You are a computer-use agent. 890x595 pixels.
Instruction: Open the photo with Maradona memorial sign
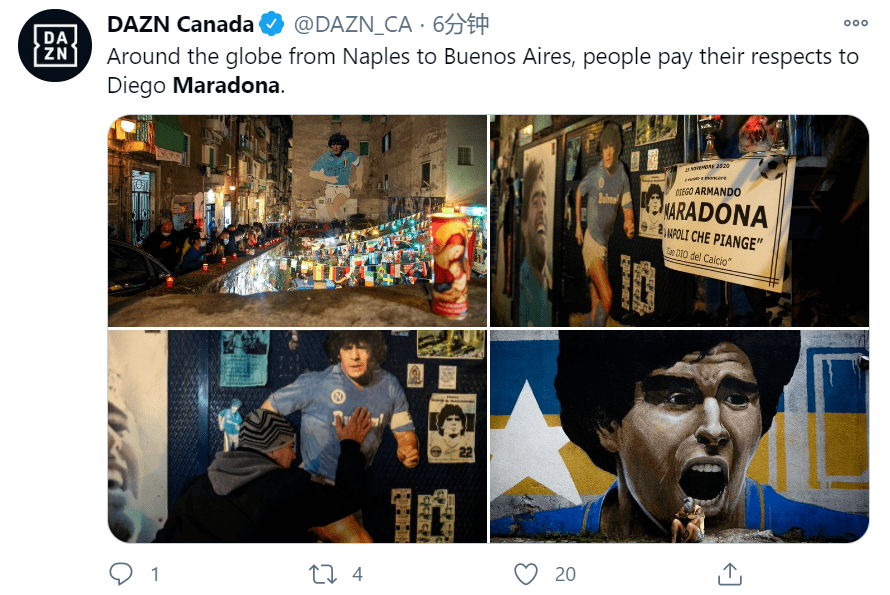pos(679,221)
